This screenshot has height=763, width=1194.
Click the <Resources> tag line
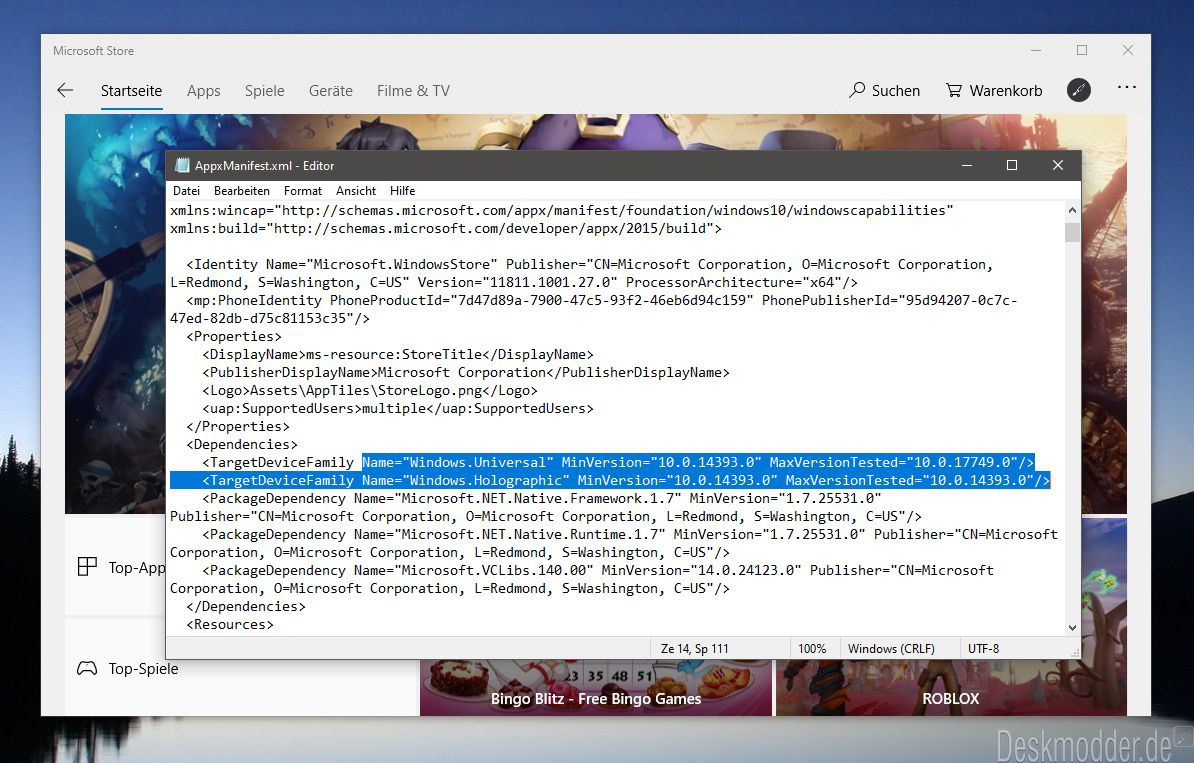(x=230, y=624)
